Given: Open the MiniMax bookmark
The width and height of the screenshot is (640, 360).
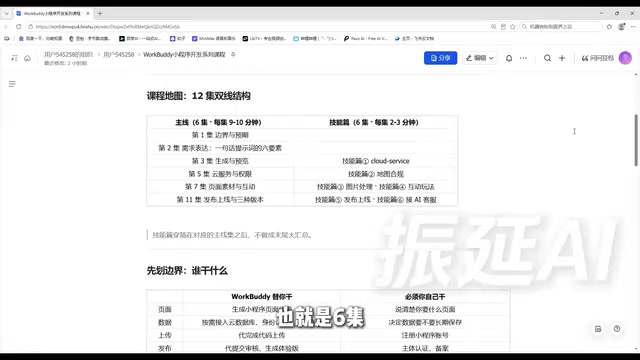Looking at the screenshot, I should [x=213, y=38].
